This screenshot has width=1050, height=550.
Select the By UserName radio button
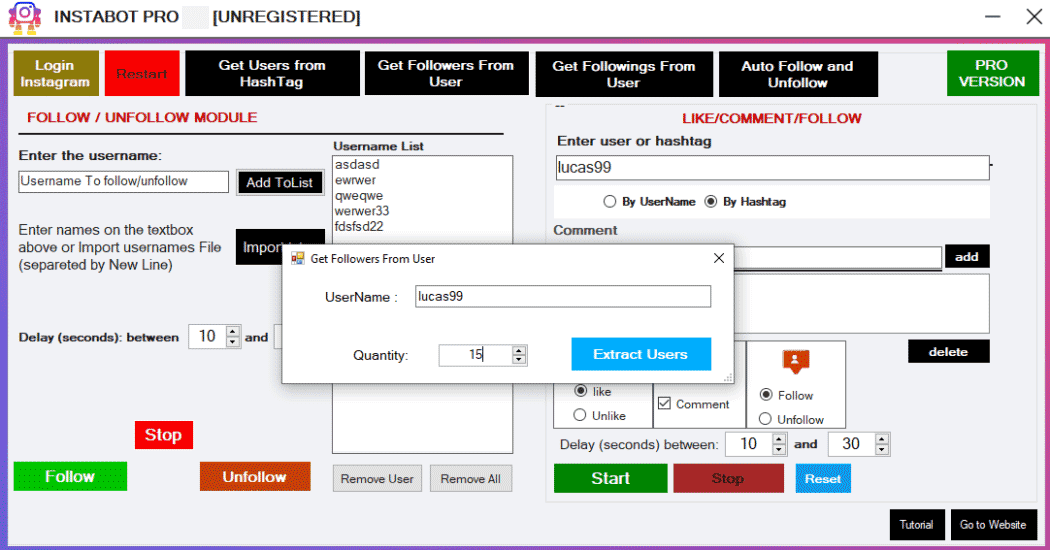[x=610, y=202]
